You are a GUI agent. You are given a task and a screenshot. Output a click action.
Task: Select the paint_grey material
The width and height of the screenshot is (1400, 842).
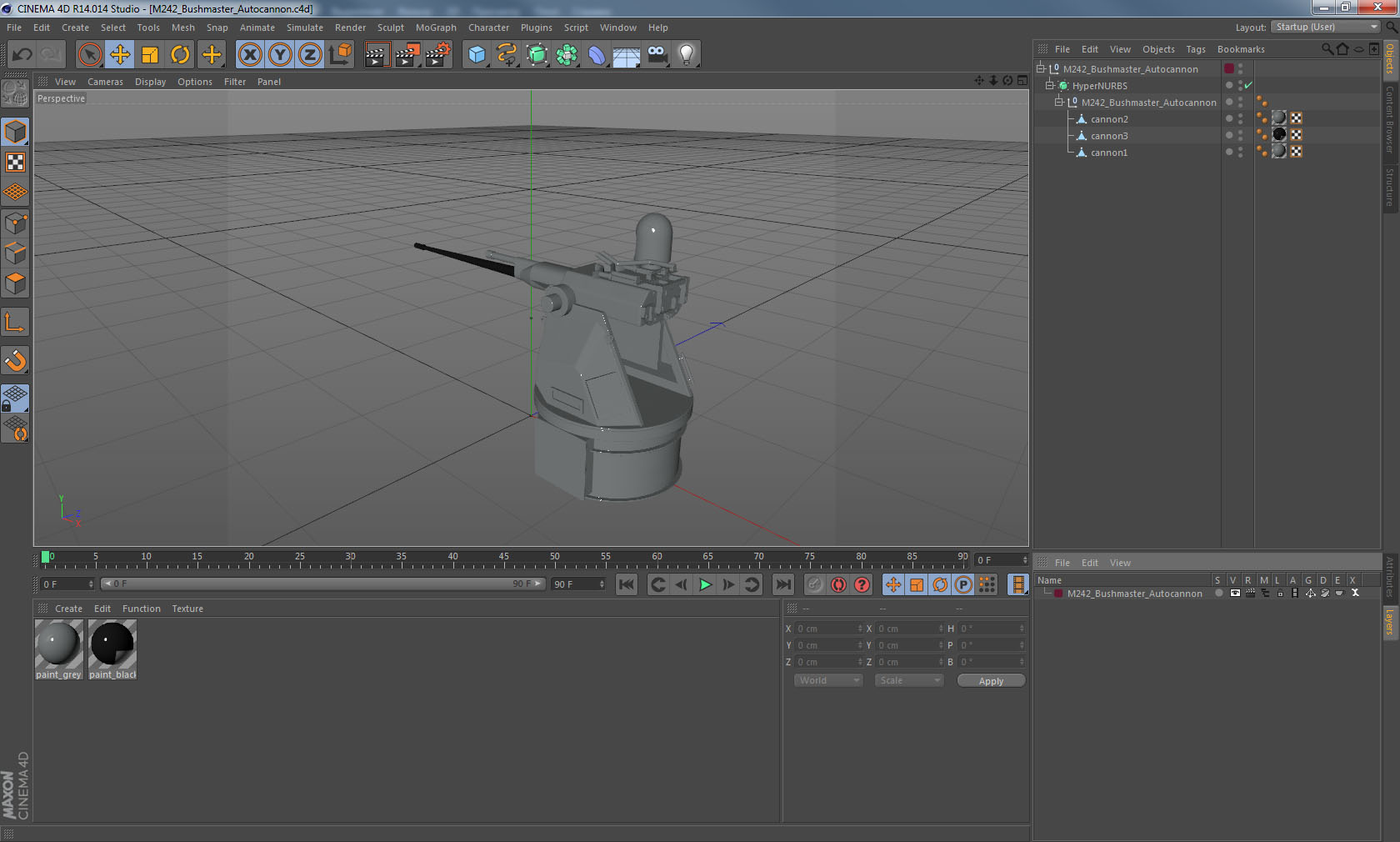(x=58, y=649)
